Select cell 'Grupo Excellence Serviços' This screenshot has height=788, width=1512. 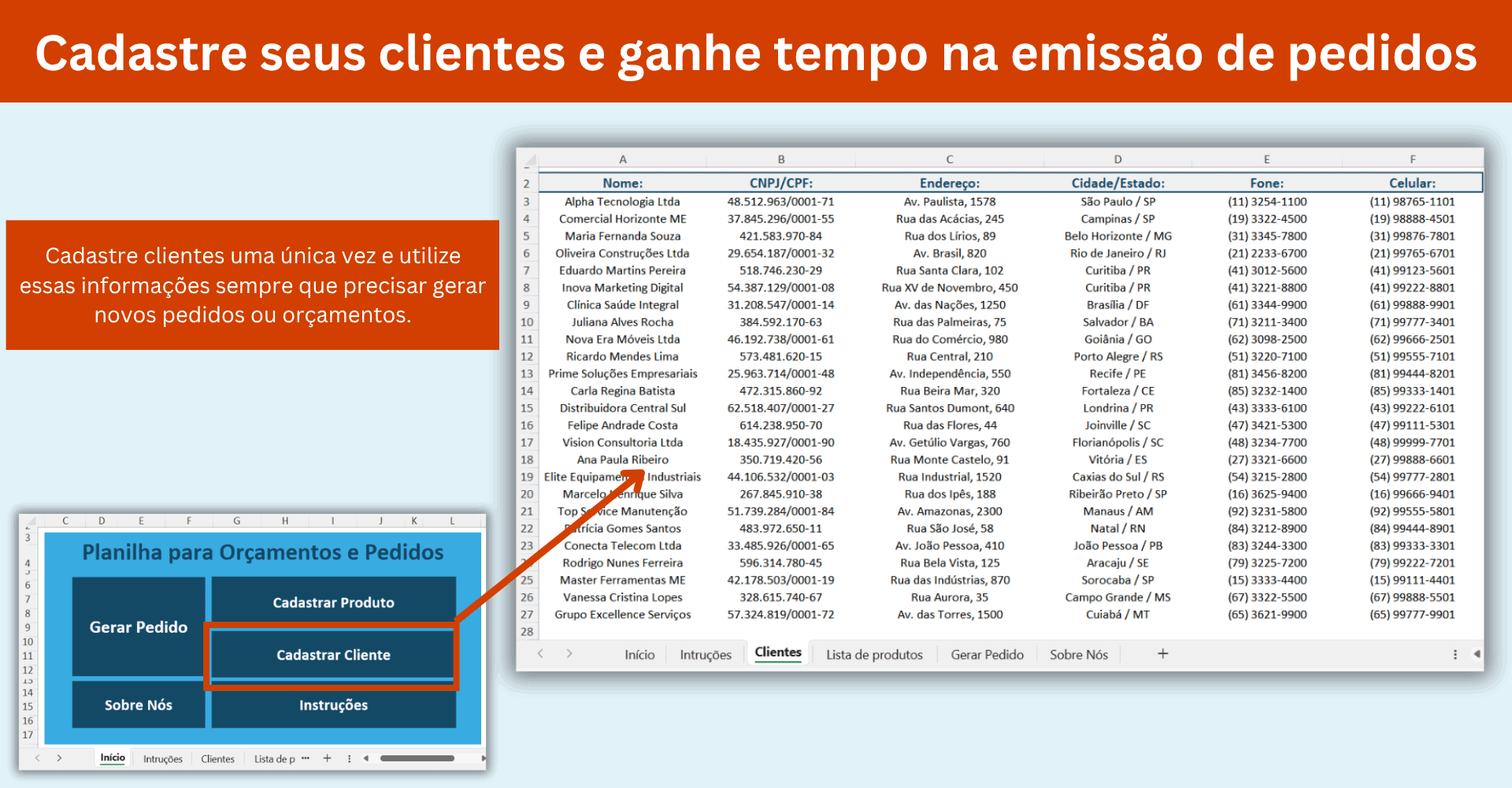click(x=623, y=615)
